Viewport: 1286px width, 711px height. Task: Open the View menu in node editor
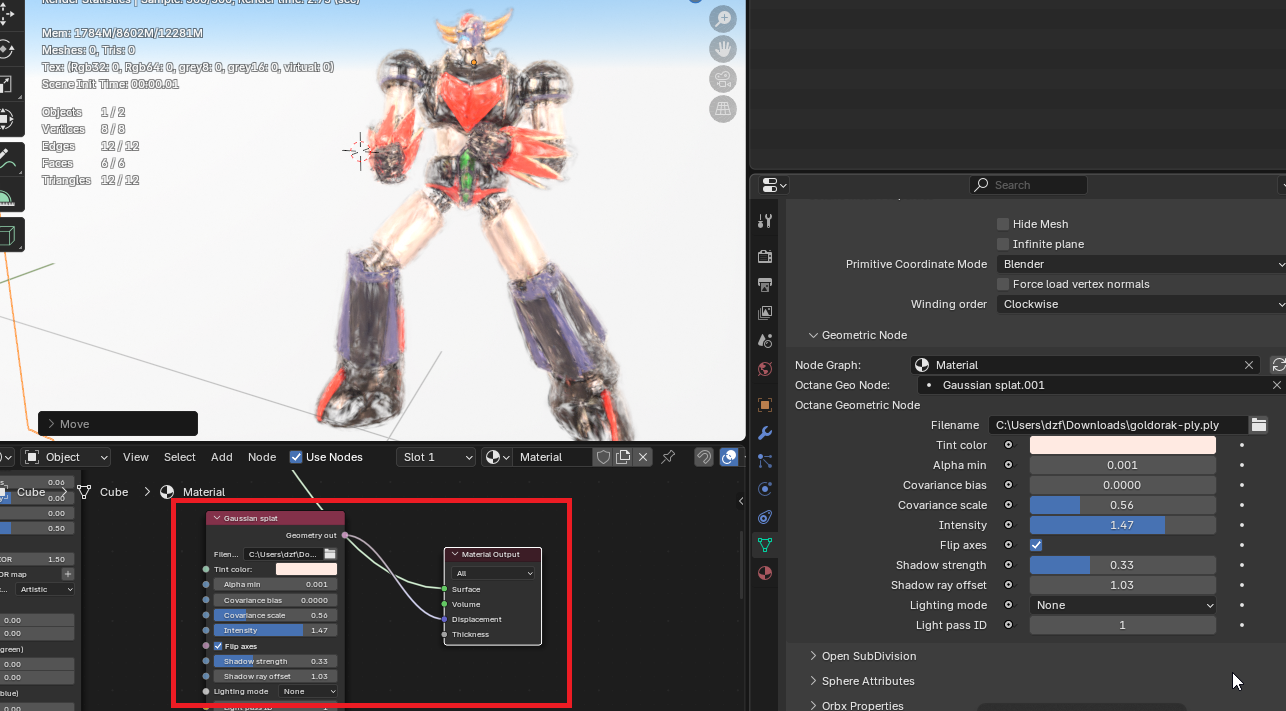coord(136,457)
